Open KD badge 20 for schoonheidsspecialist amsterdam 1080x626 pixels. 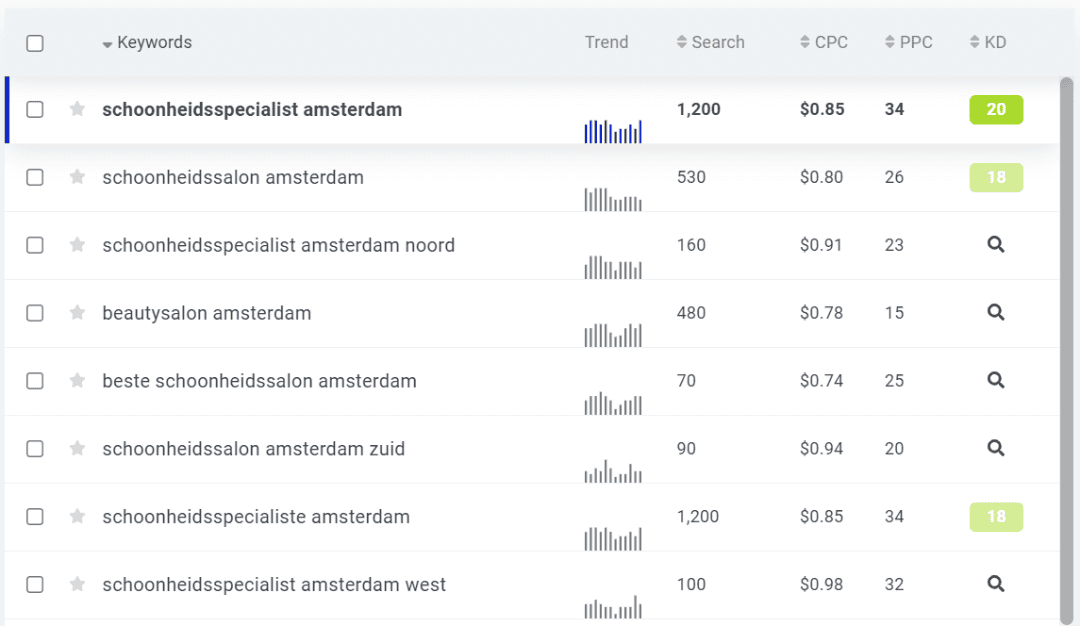click(x=996, y=109)
